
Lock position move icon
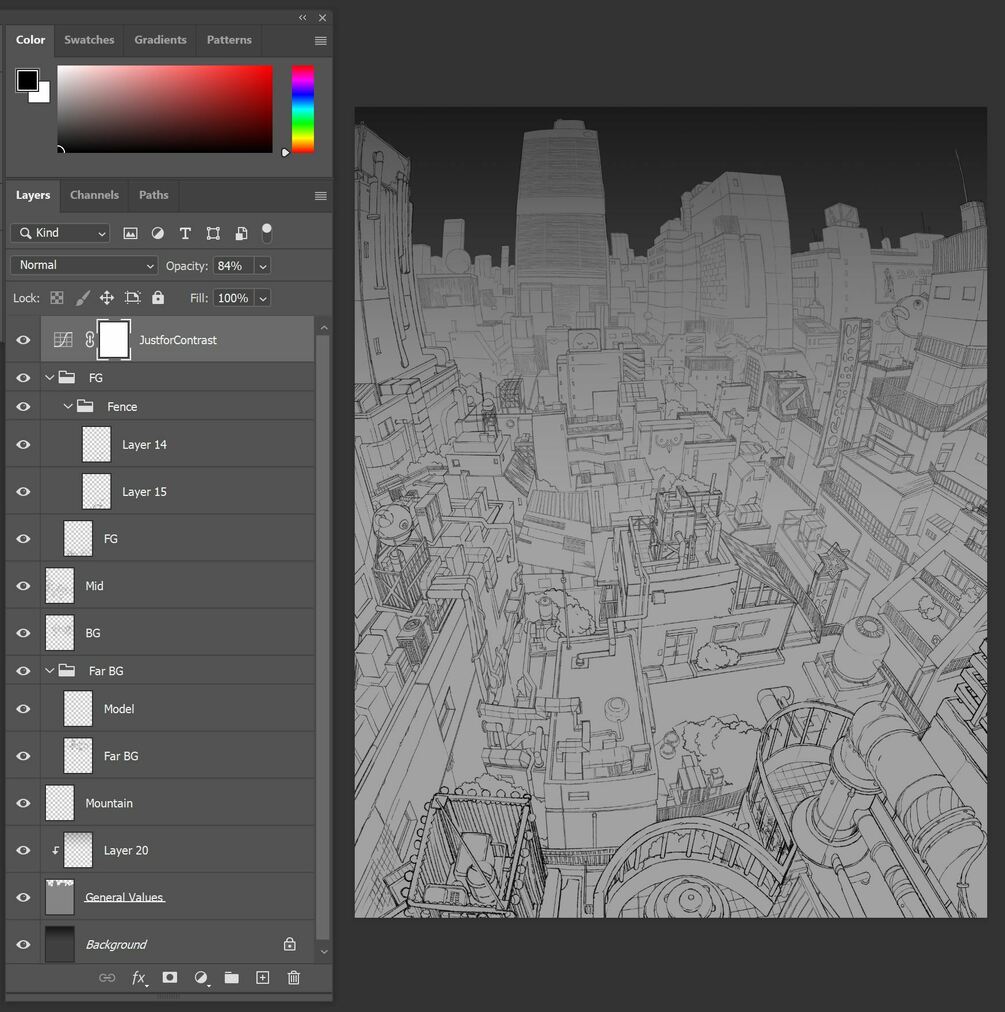click(107, 298)
